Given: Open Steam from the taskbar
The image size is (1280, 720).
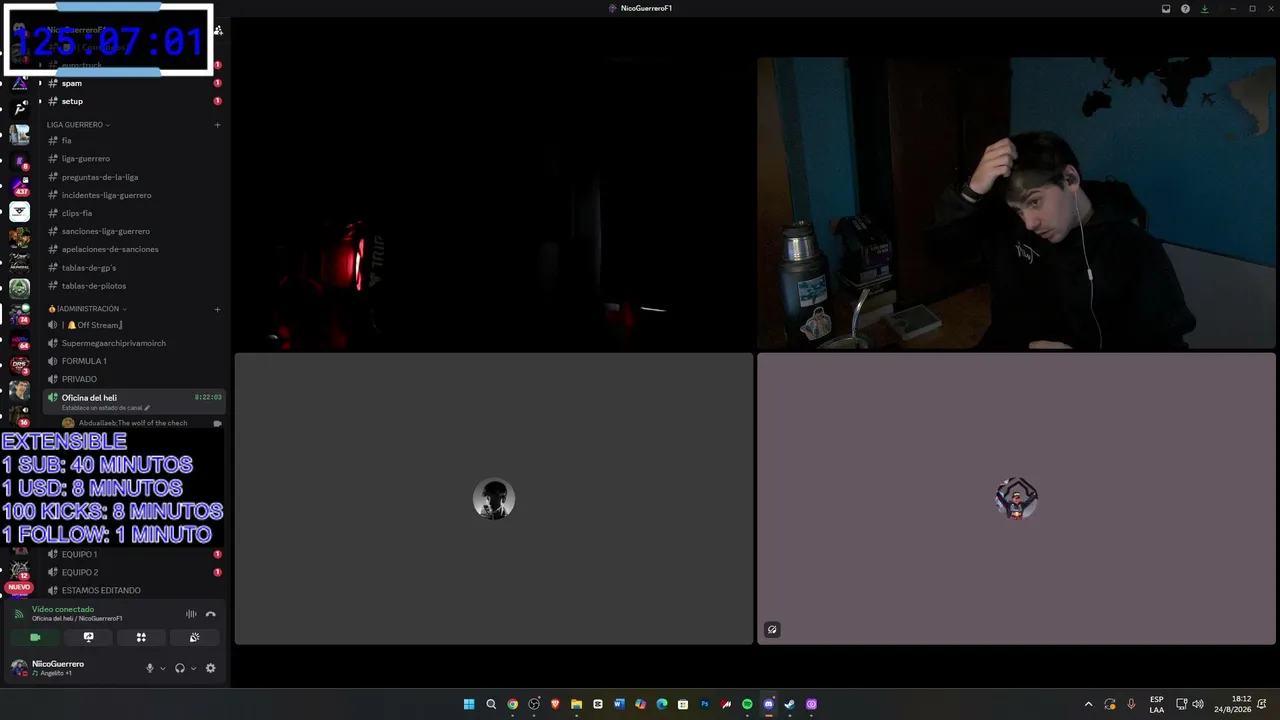Looking at the screenshot, I should click(790, 704).
